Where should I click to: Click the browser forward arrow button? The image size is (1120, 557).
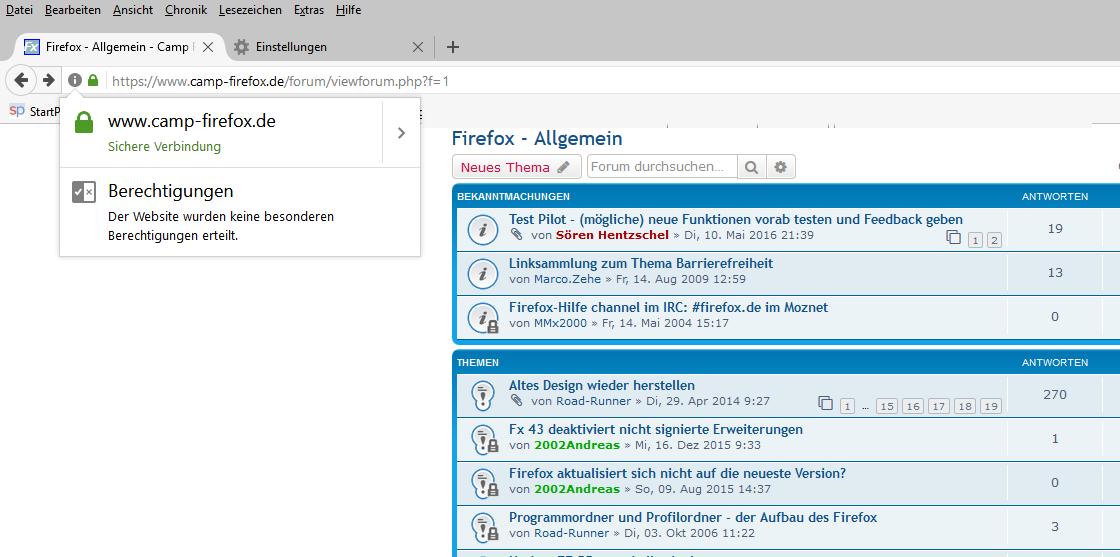point(49,81)
